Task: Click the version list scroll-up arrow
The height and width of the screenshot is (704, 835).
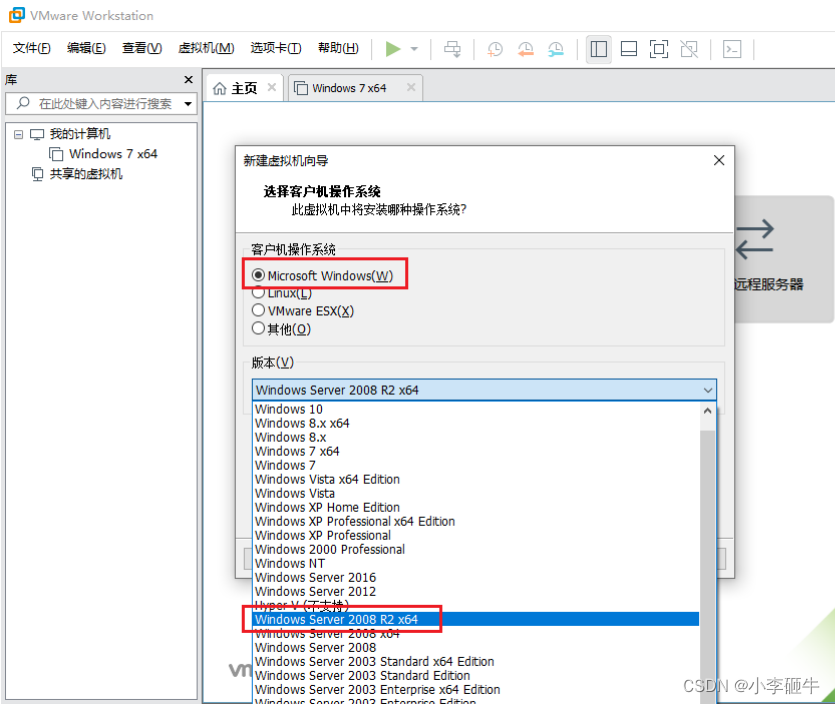Action: (x=707, y=411)
